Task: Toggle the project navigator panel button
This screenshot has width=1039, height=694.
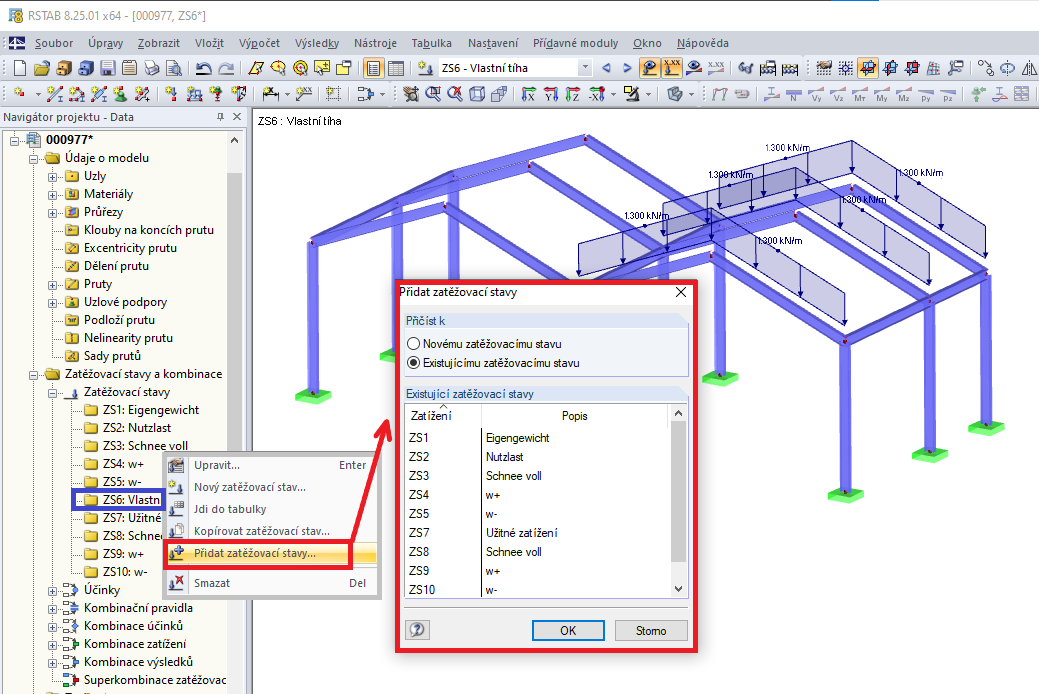Action: coord(374,68)
